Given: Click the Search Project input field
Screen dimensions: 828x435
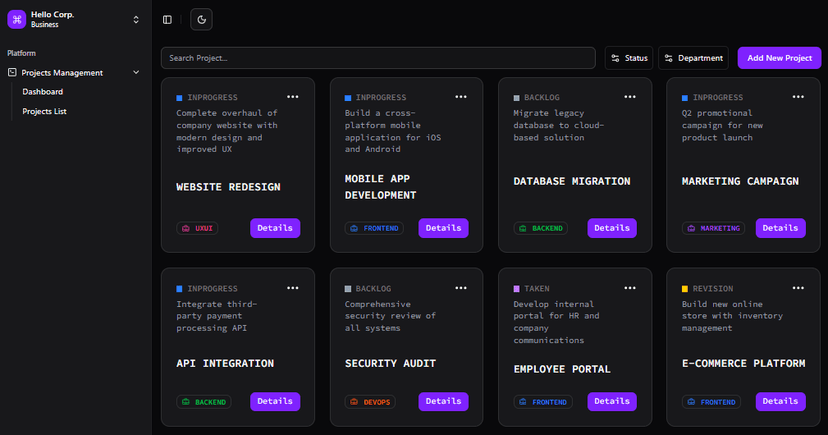Looking at the screenshot, I should click(378, 58).
